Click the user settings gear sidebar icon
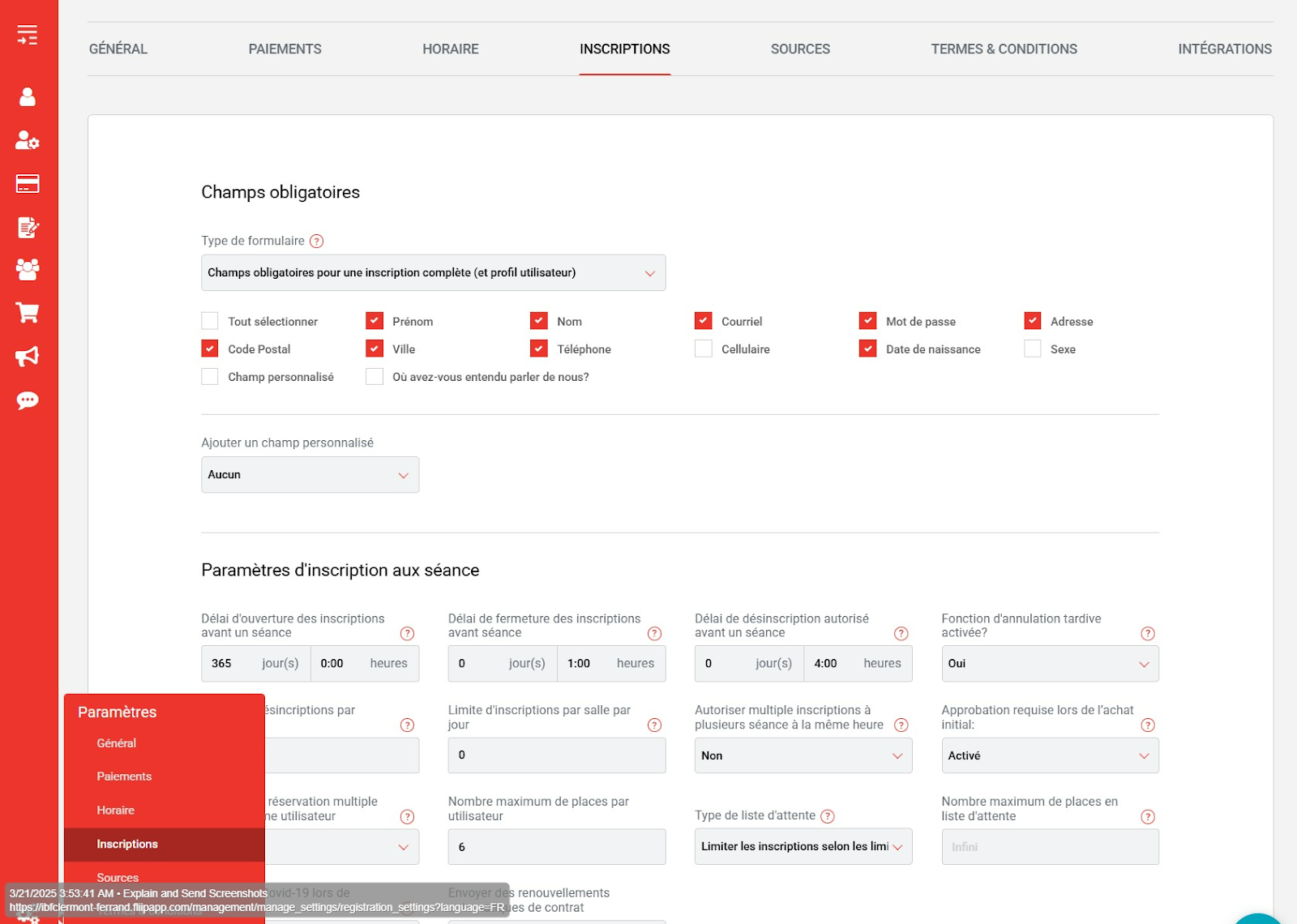This screenshot has width=1297, height=924. [x=28, y=140]
